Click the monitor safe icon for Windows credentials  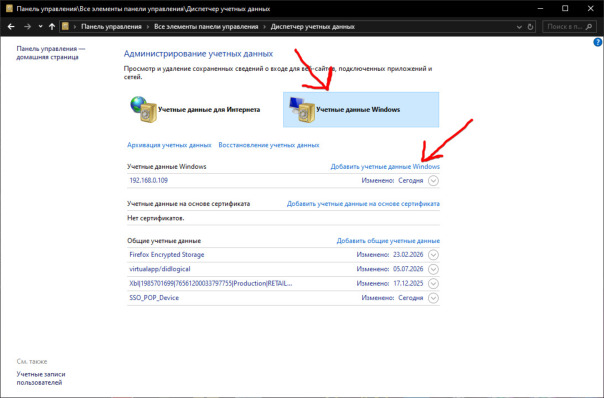302,110
